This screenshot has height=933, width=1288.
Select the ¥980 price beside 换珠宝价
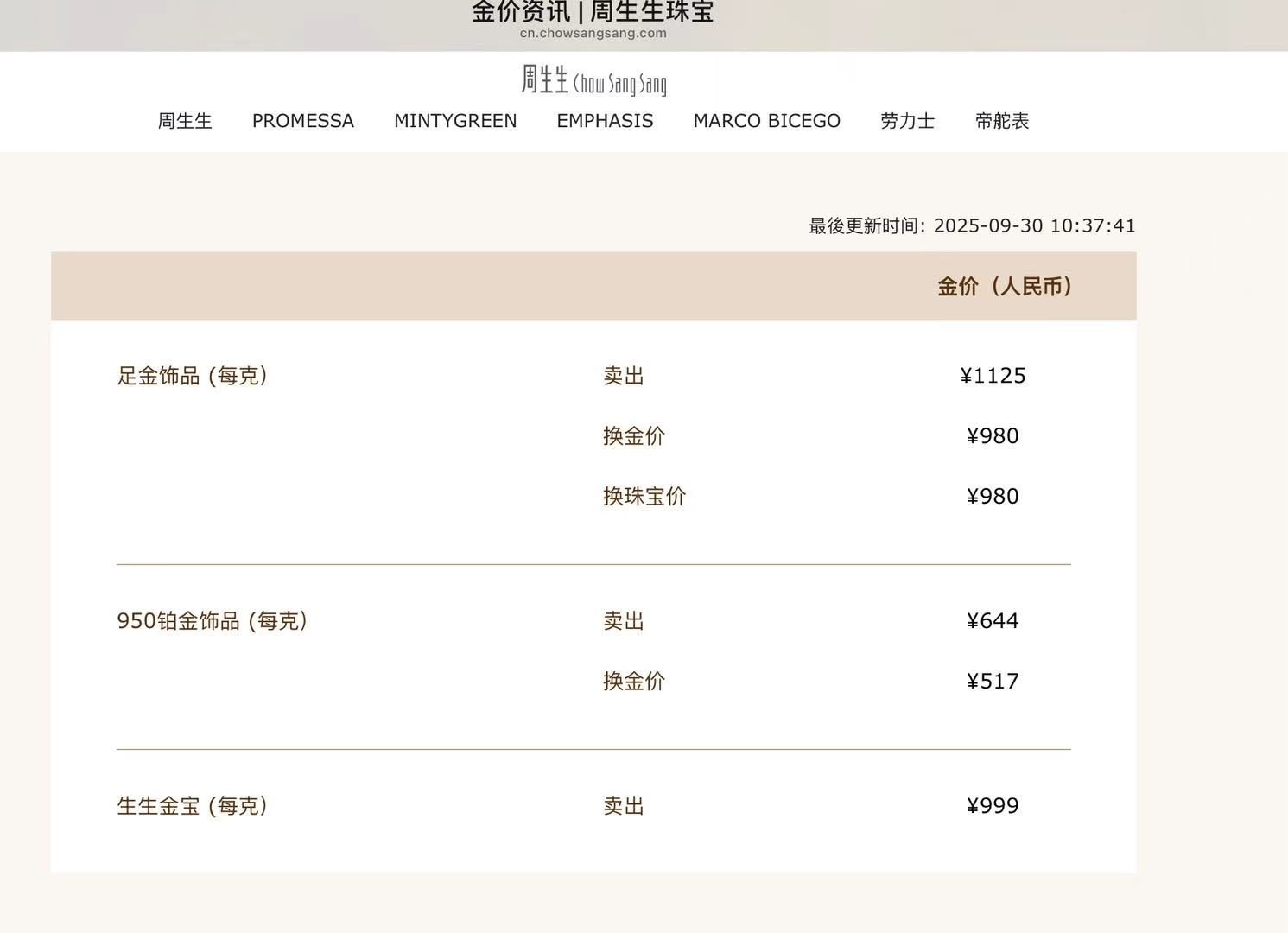(993, 497)
